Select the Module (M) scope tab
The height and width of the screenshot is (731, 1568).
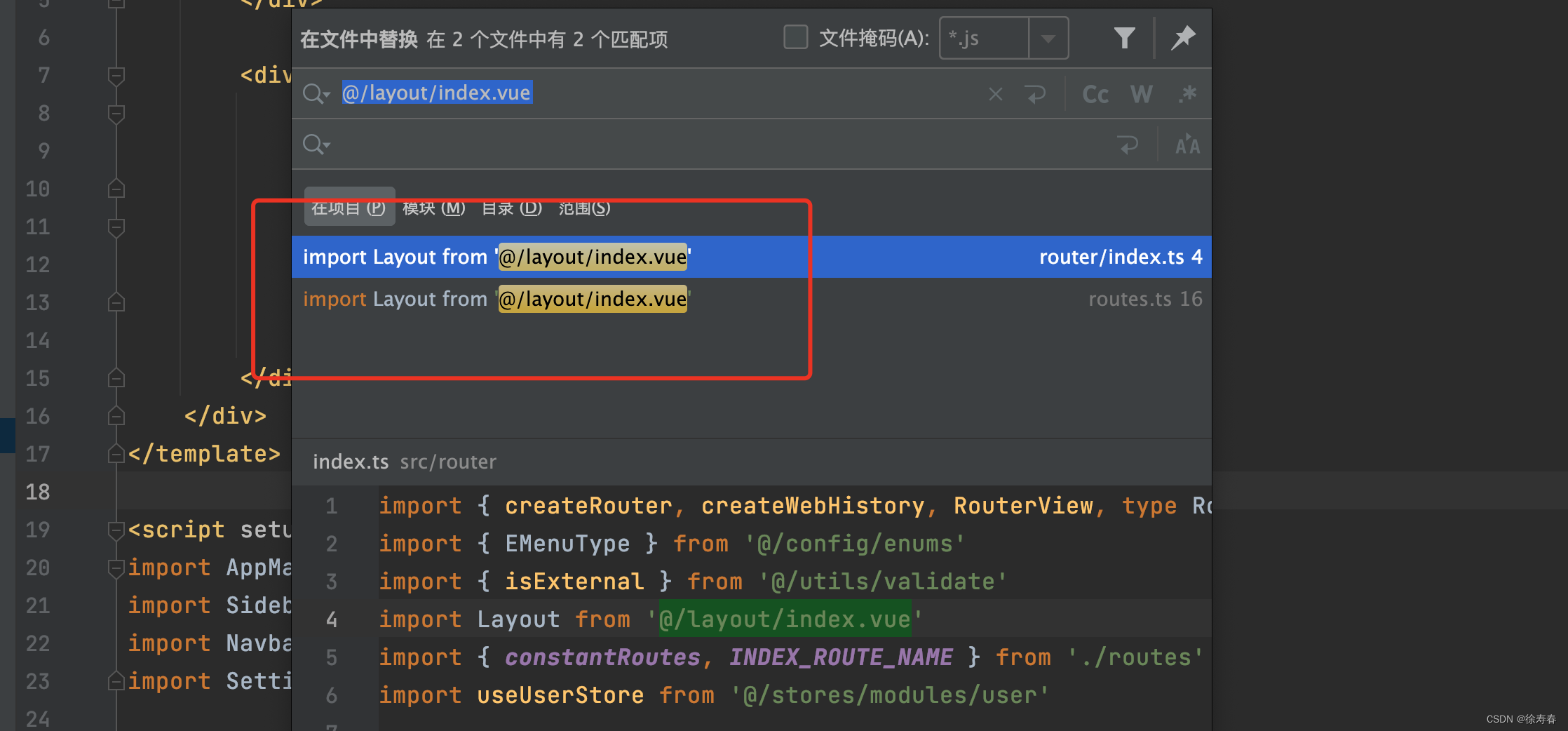[434, 208]
